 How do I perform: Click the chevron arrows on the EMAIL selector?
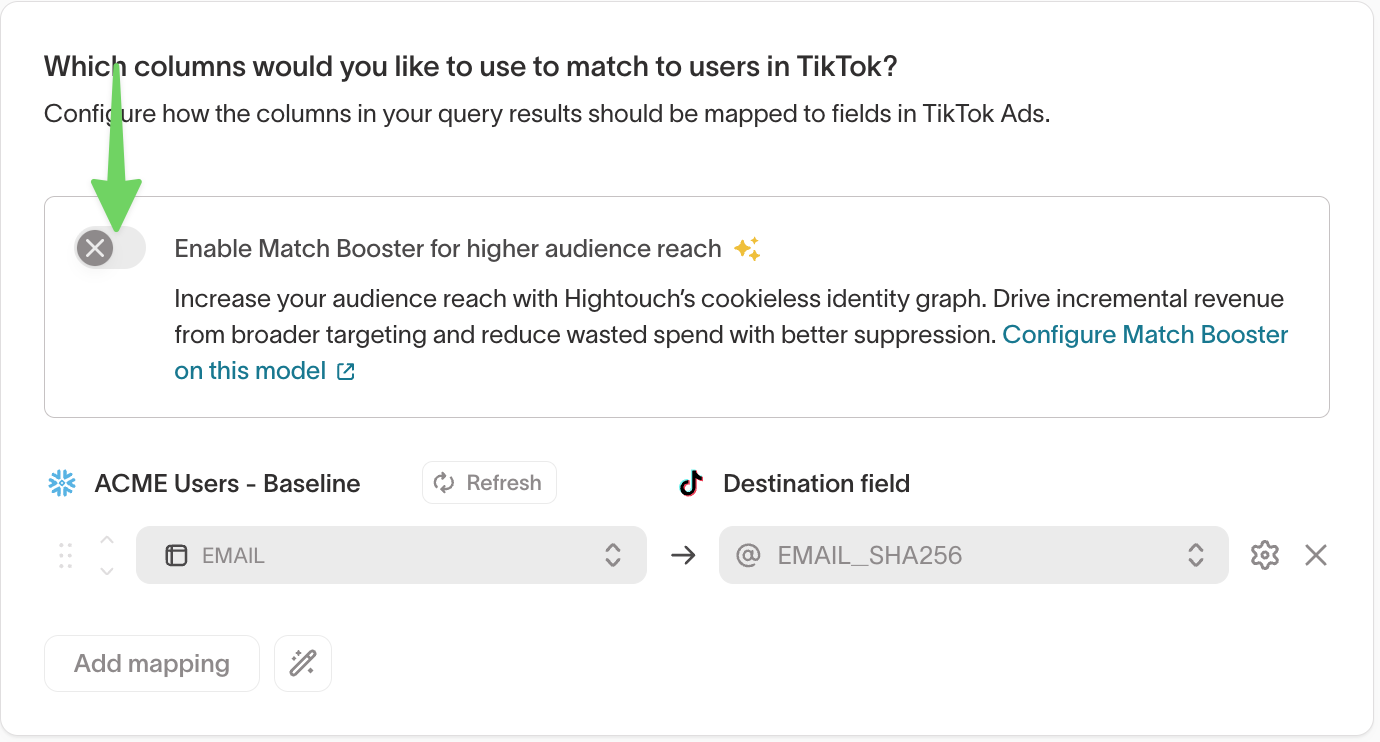pos(613,555)
